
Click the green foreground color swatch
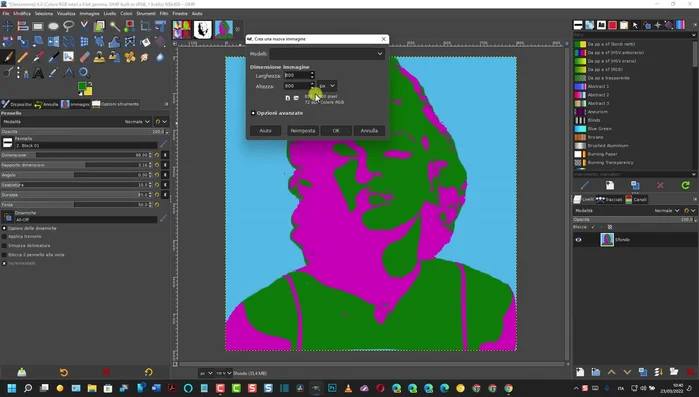82,86
